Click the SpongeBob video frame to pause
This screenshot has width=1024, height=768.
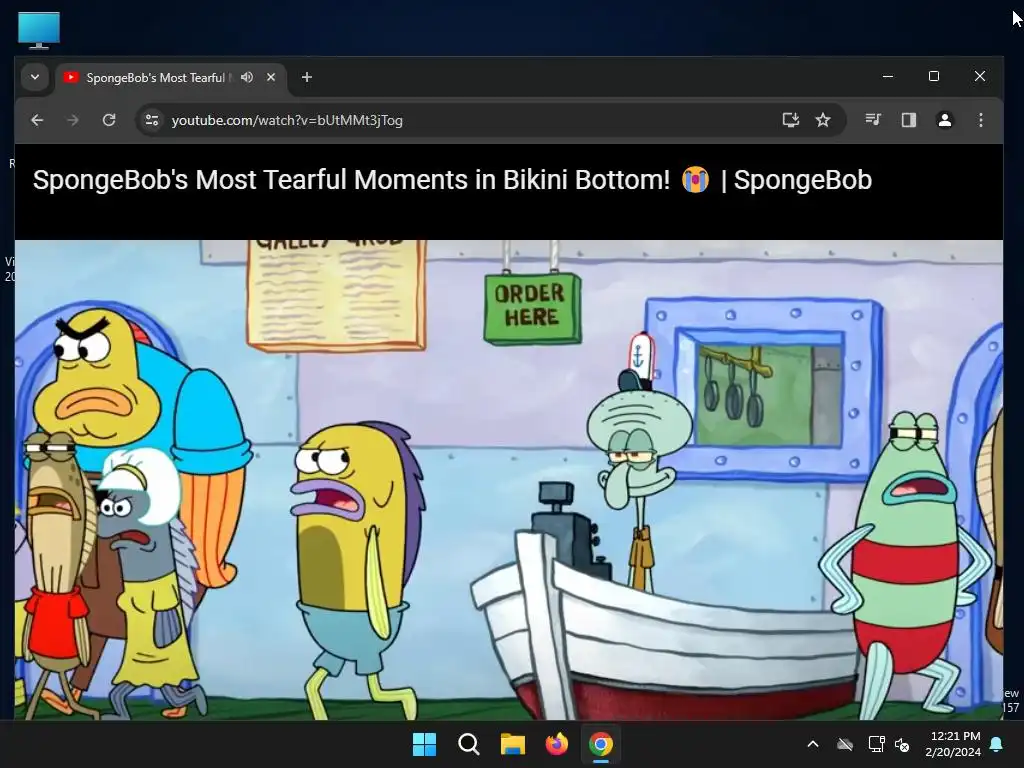(509, 480)
